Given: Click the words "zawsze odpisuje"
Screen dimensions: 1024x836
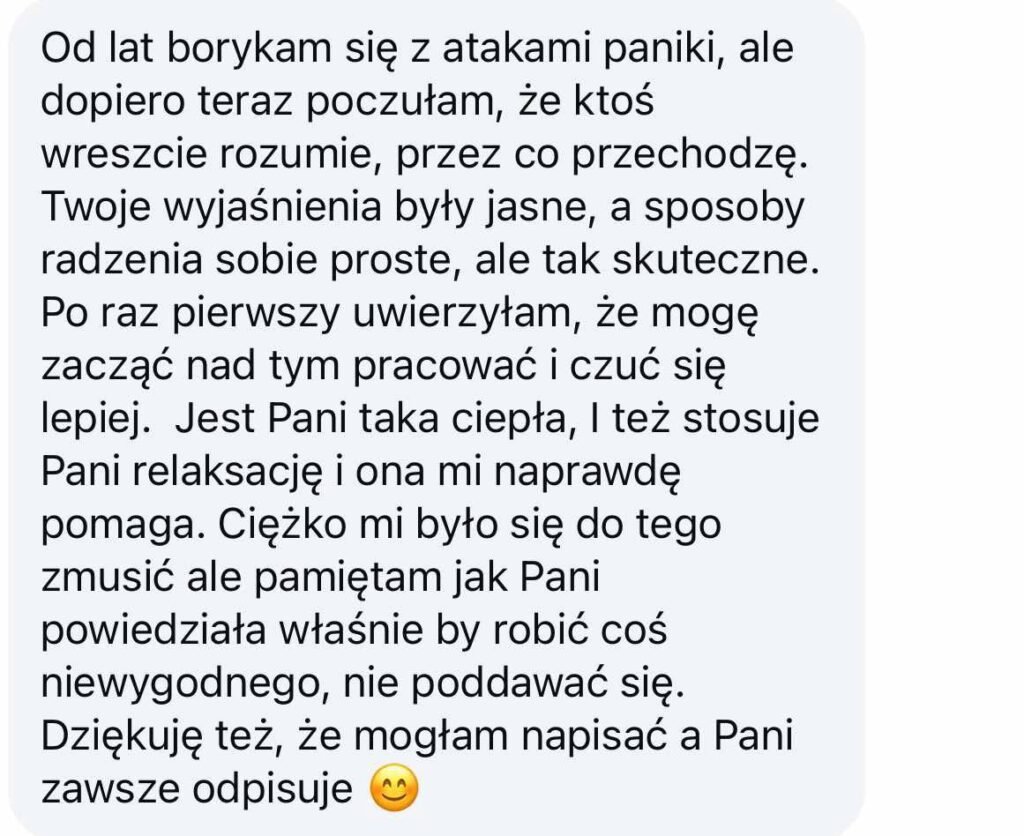Looking at the screenshot, I should [197, 790].
